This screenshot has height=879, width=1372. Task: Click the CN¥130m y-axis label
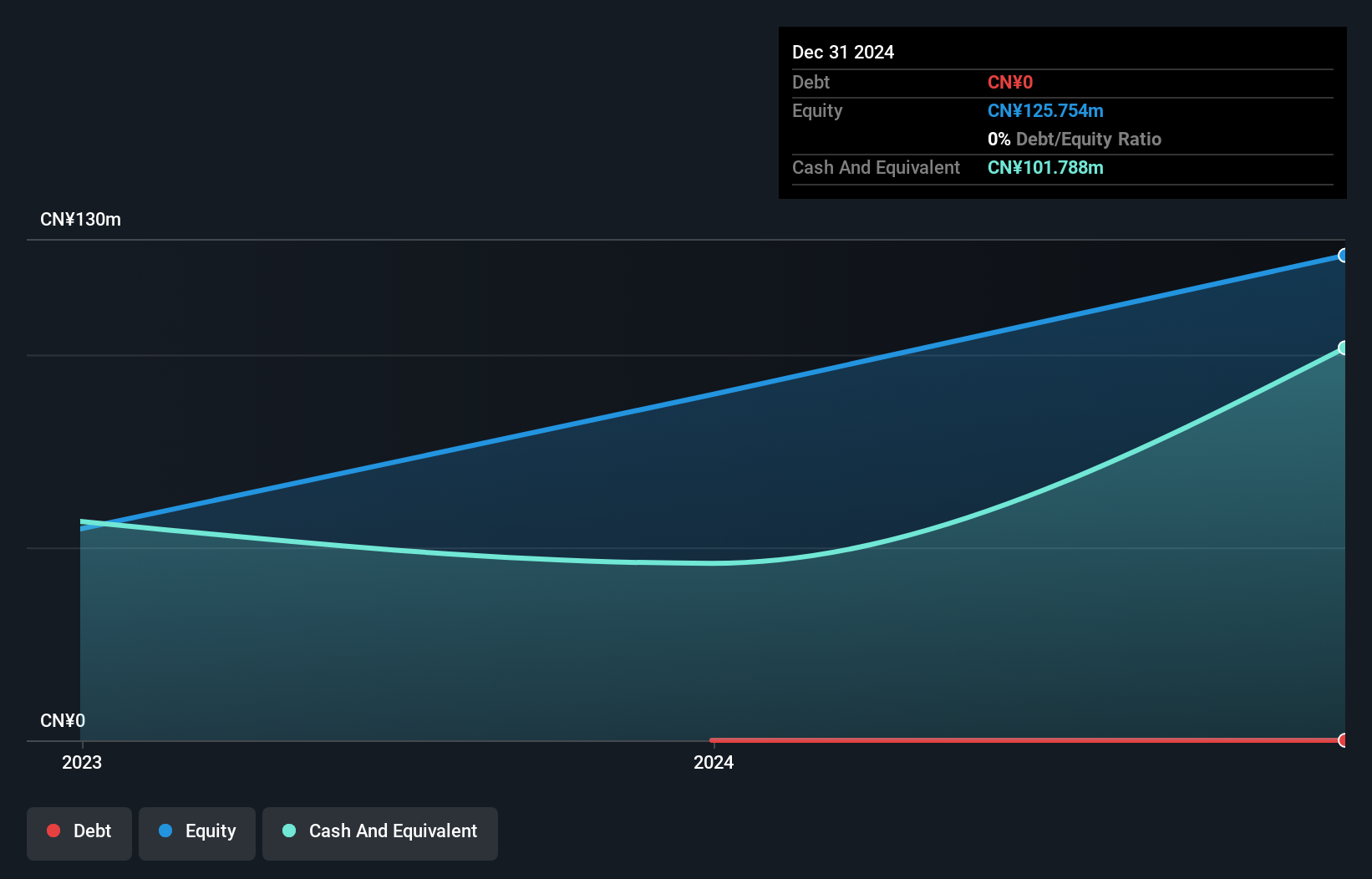[80, 220]
